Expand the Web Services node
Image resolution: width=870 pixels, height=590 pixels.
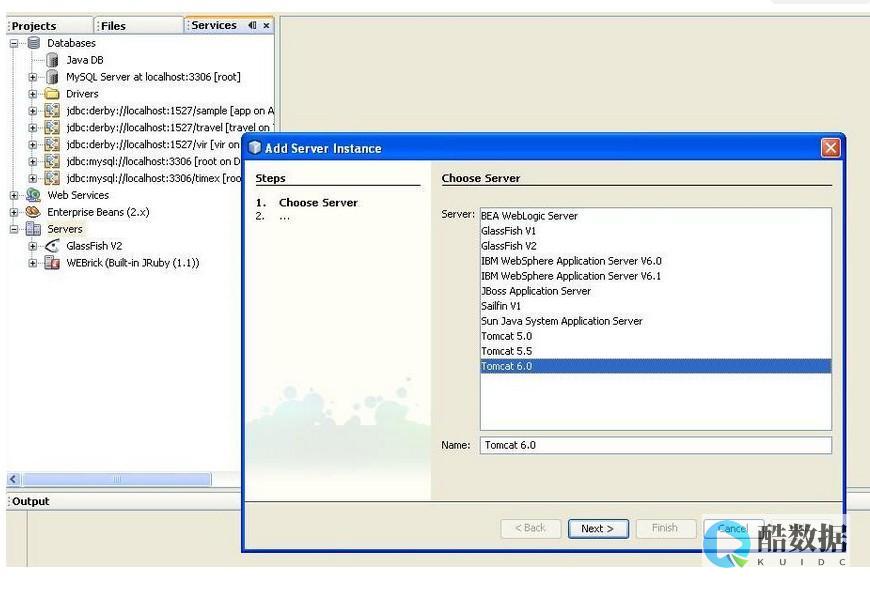pyautogui.click(x=14, y=195)
